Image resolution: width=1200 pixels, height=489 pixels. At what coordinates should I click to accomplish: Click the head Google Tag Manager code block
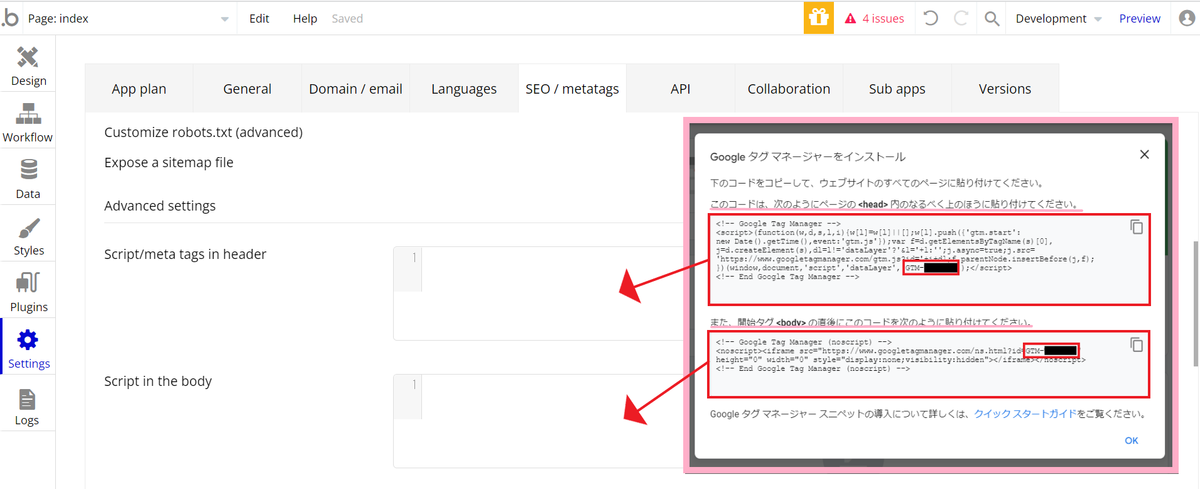click(929, 259)
